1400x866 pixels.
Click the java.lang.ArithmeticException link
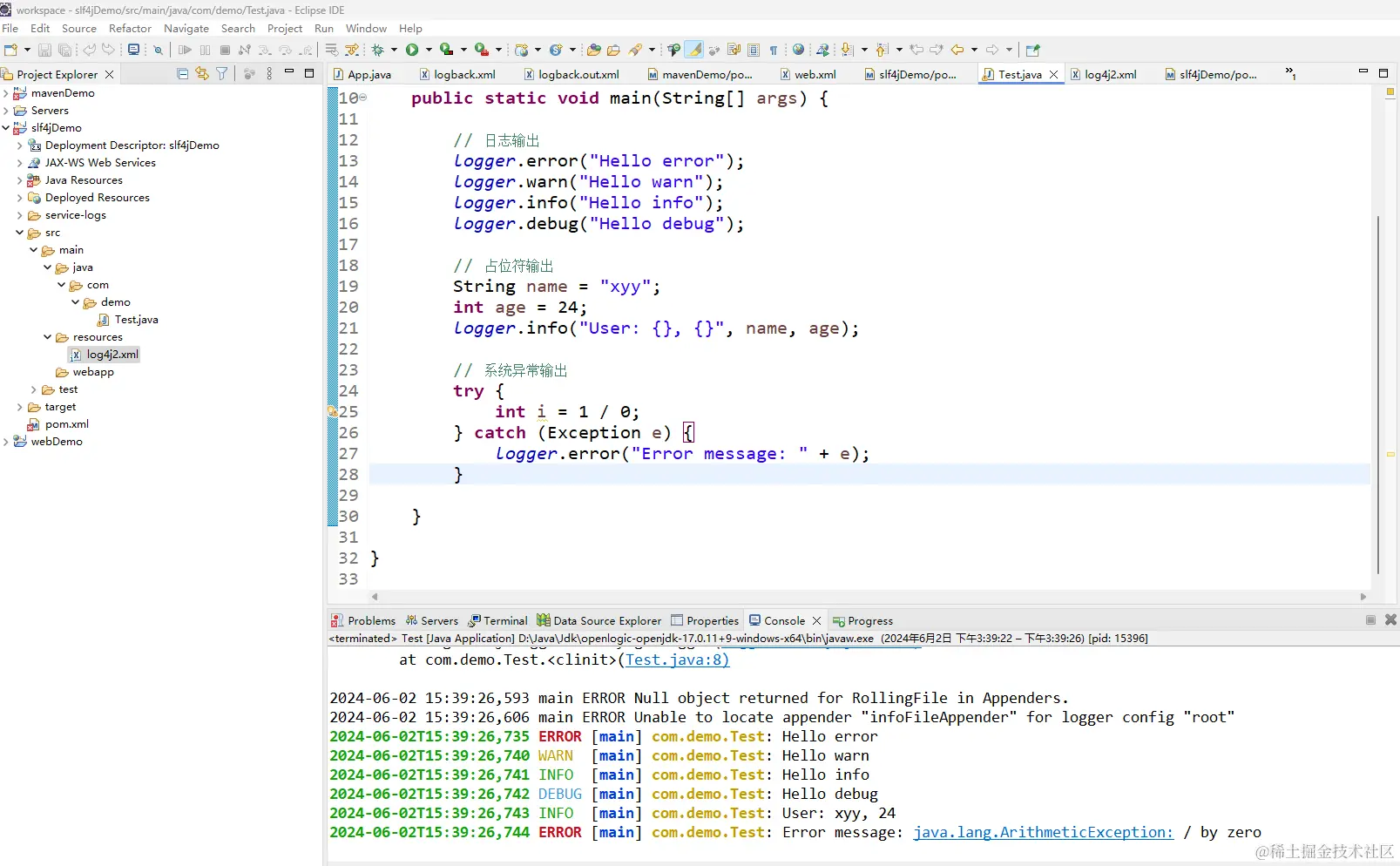coord(1043,832)
